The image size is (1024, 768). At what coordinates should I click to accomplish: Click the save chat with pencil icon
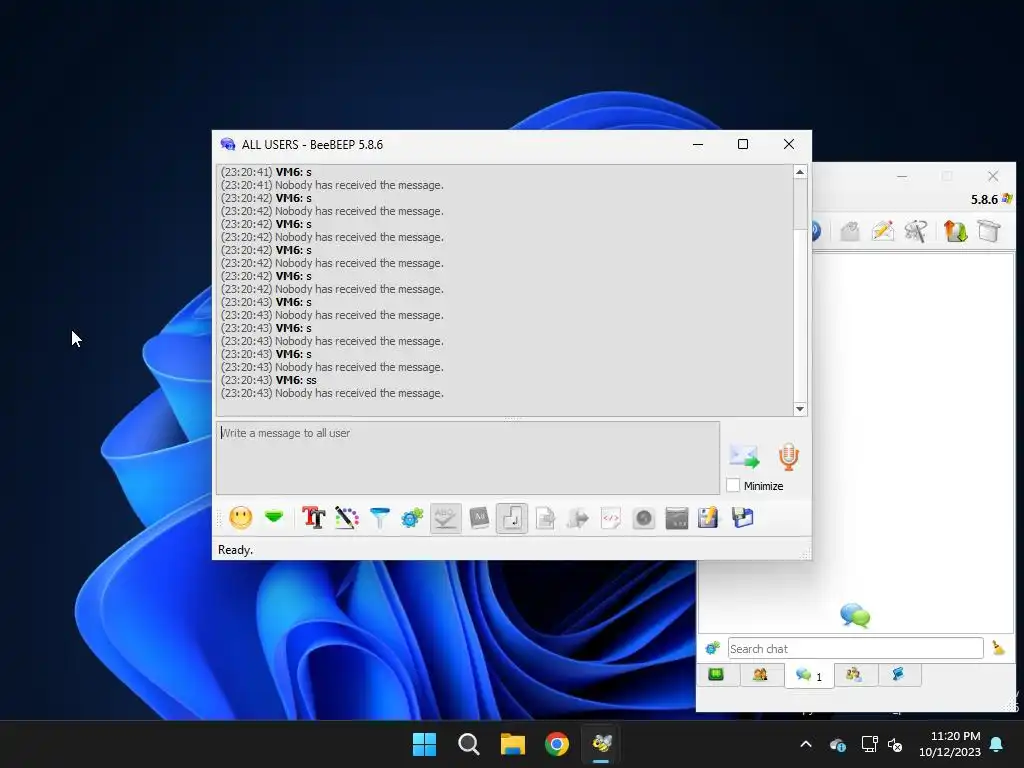pyautogui.click(x=709, y=518)
